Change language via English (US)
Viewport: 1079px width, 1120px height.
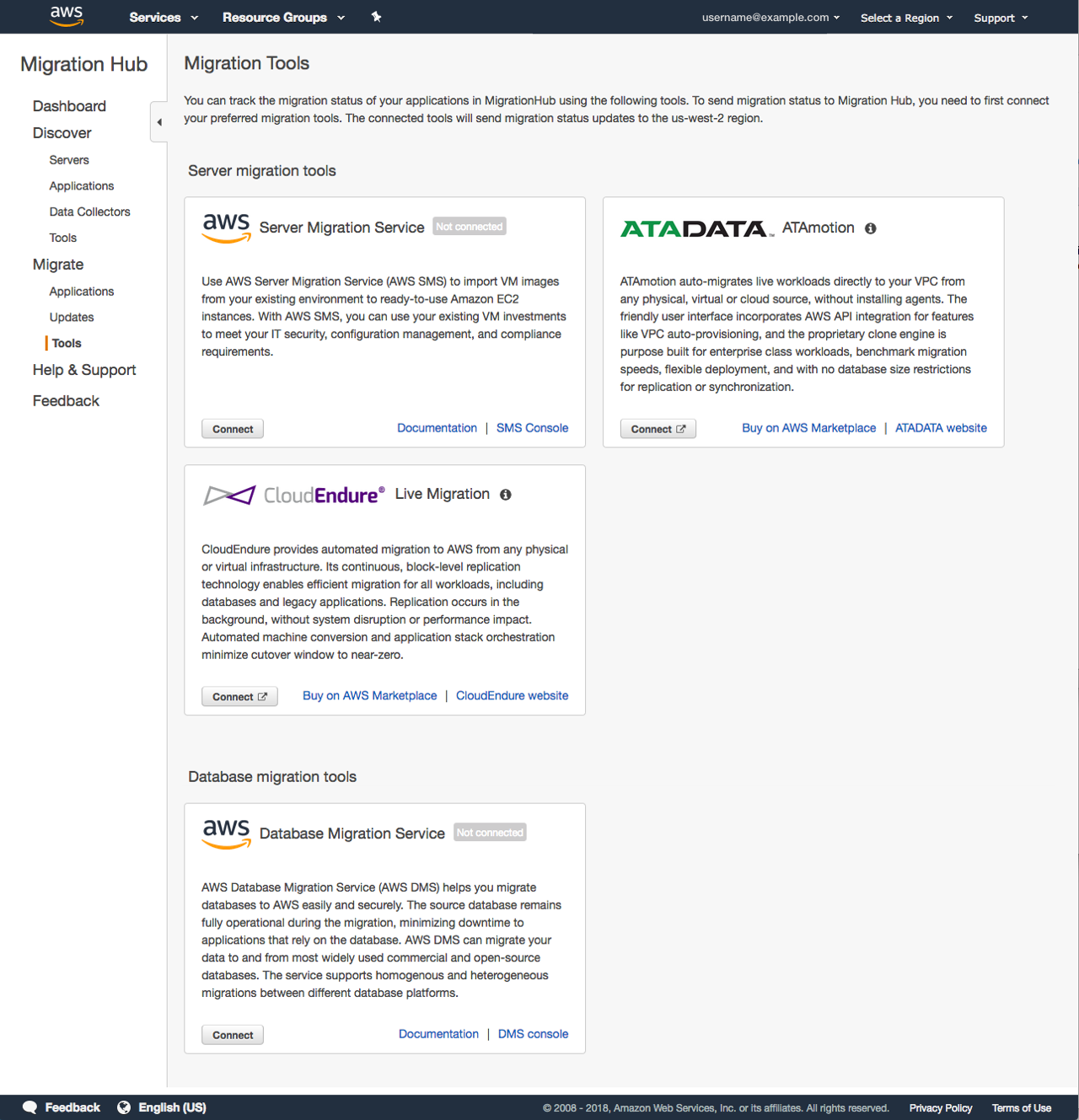point(172,1107)
